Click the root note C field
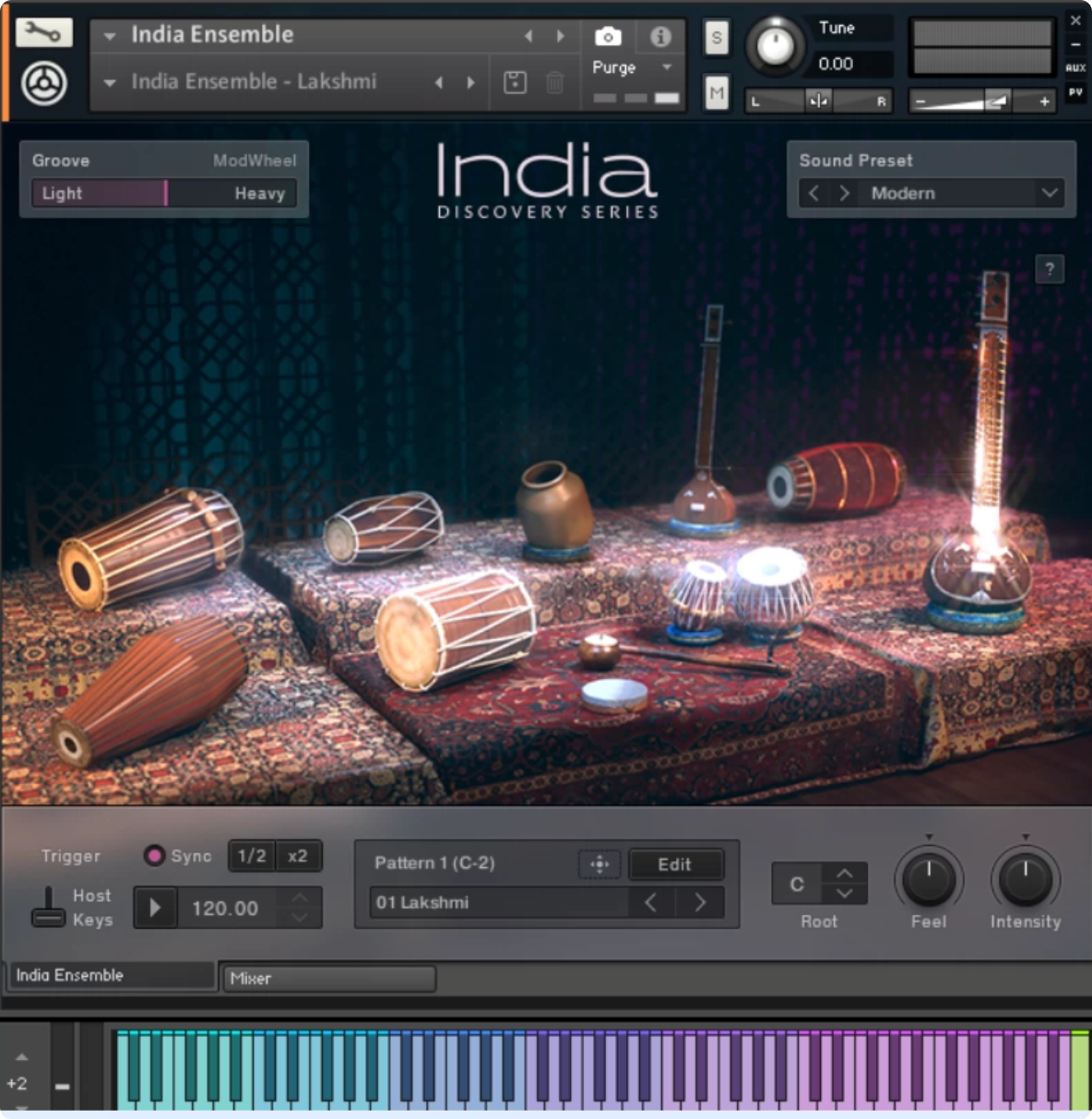1092x1119 pixels. 797,885
